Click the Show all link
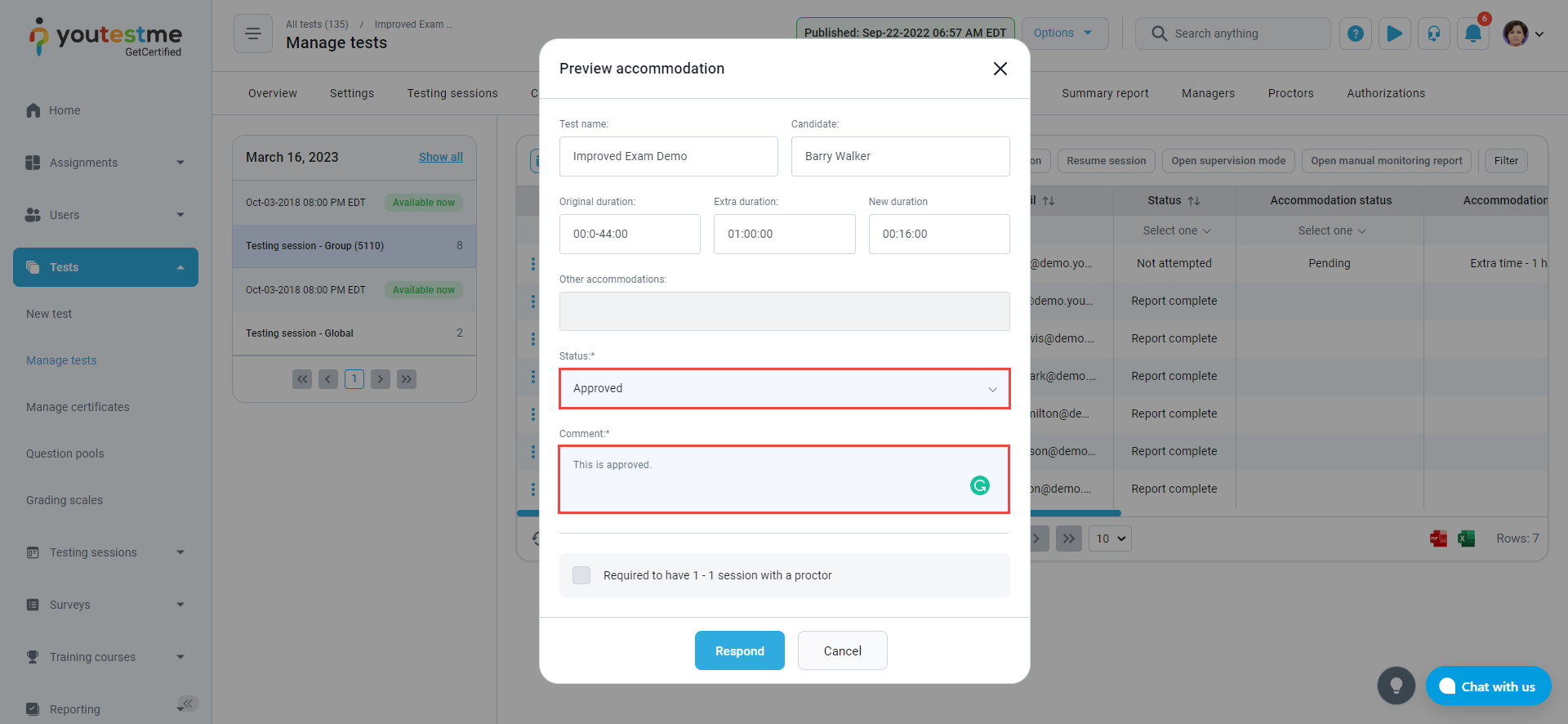This screenshot has height=724, width=1568. pos(440,157)
